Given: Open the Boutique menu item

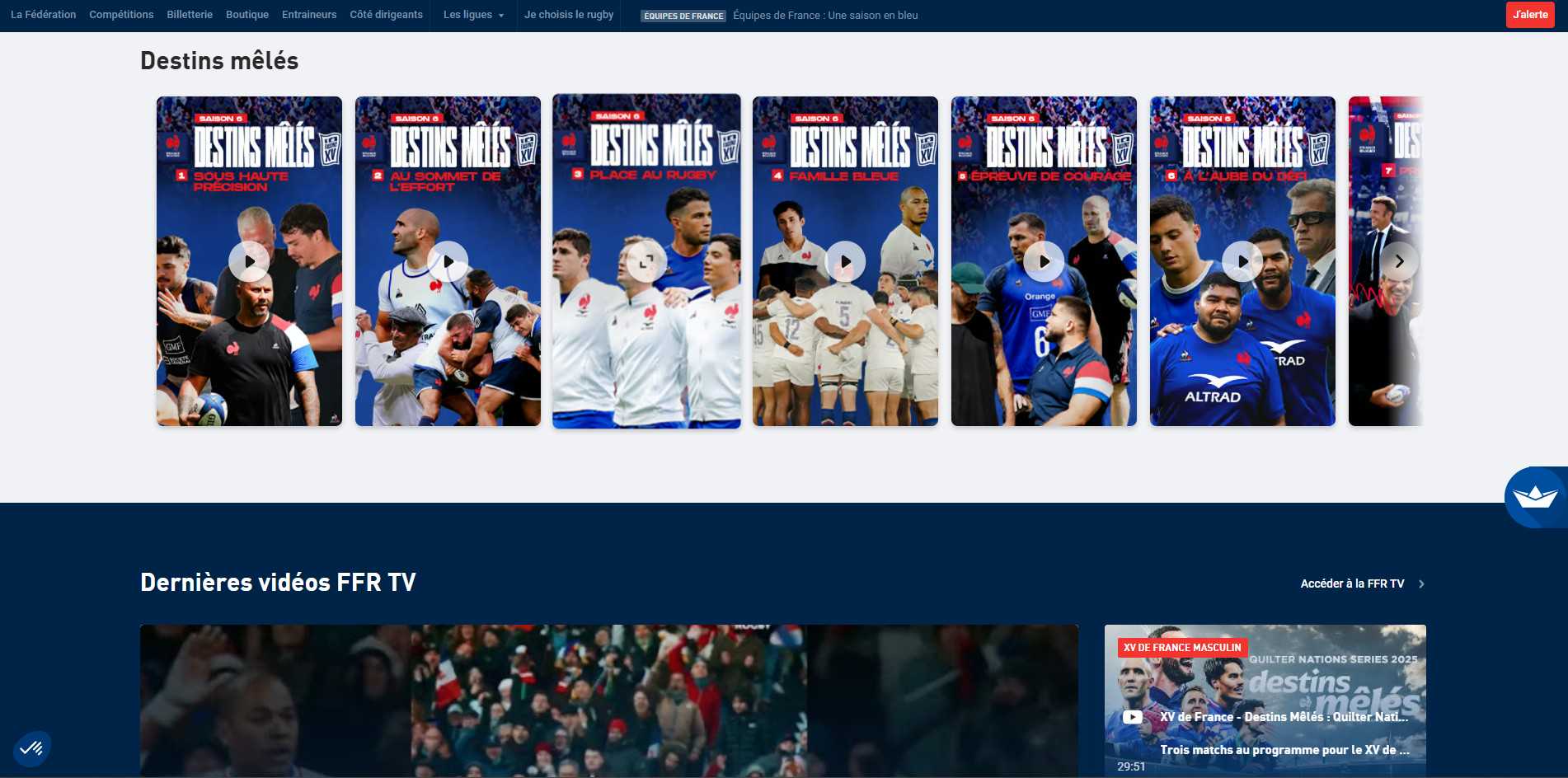Looking at the screenshot, I should pyautogui.click(x=247, y=15).
